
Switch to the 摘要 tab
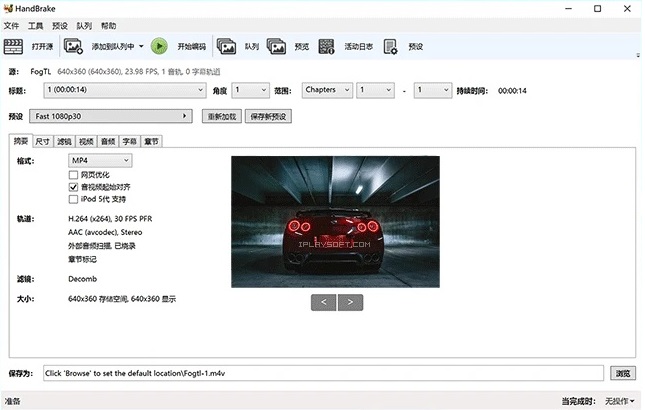(x=21, y=141)
